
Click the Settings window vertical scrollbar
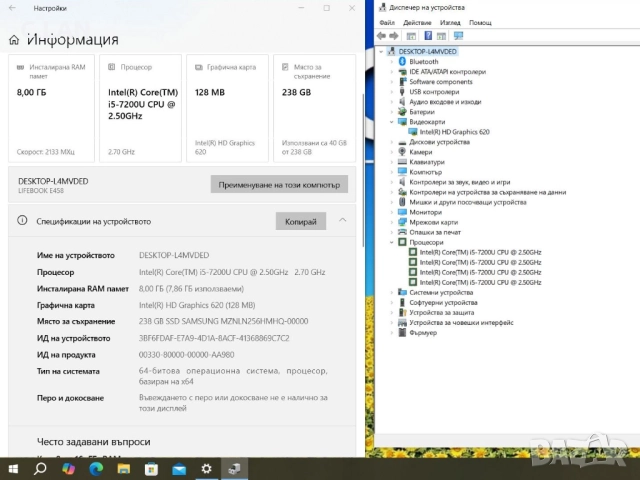(x=362, y=169)
